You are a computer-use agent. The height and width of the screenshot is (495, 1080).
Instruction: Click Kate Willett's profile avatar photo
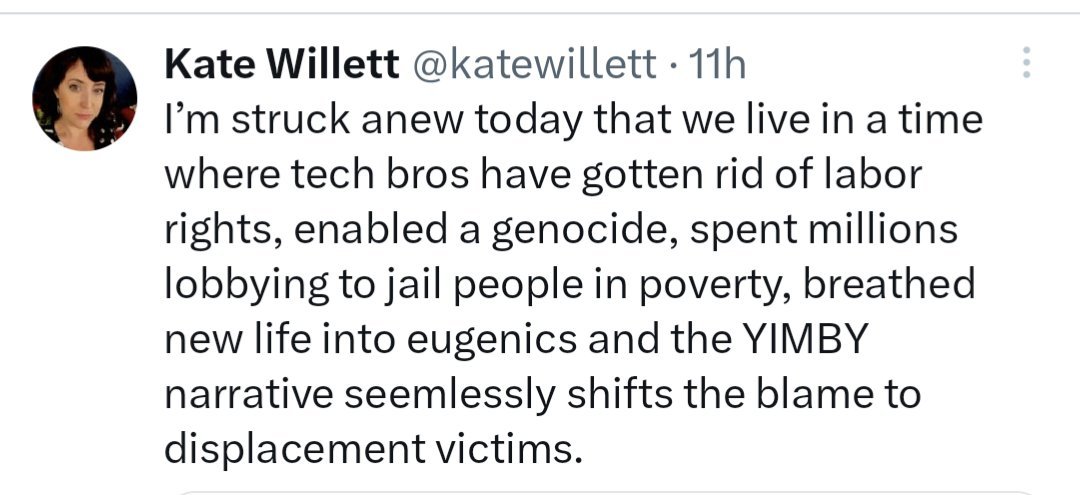tap(85, 98)
